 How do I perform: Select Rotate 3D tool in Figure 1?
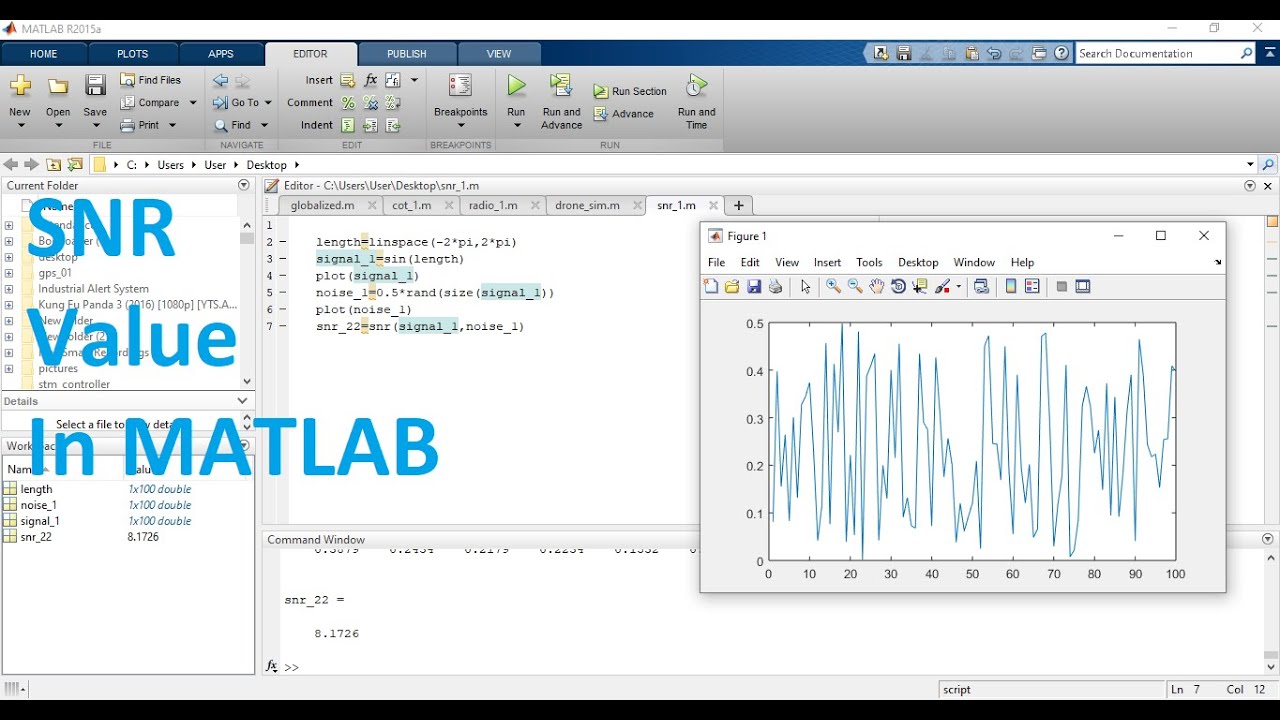point(898,286)
